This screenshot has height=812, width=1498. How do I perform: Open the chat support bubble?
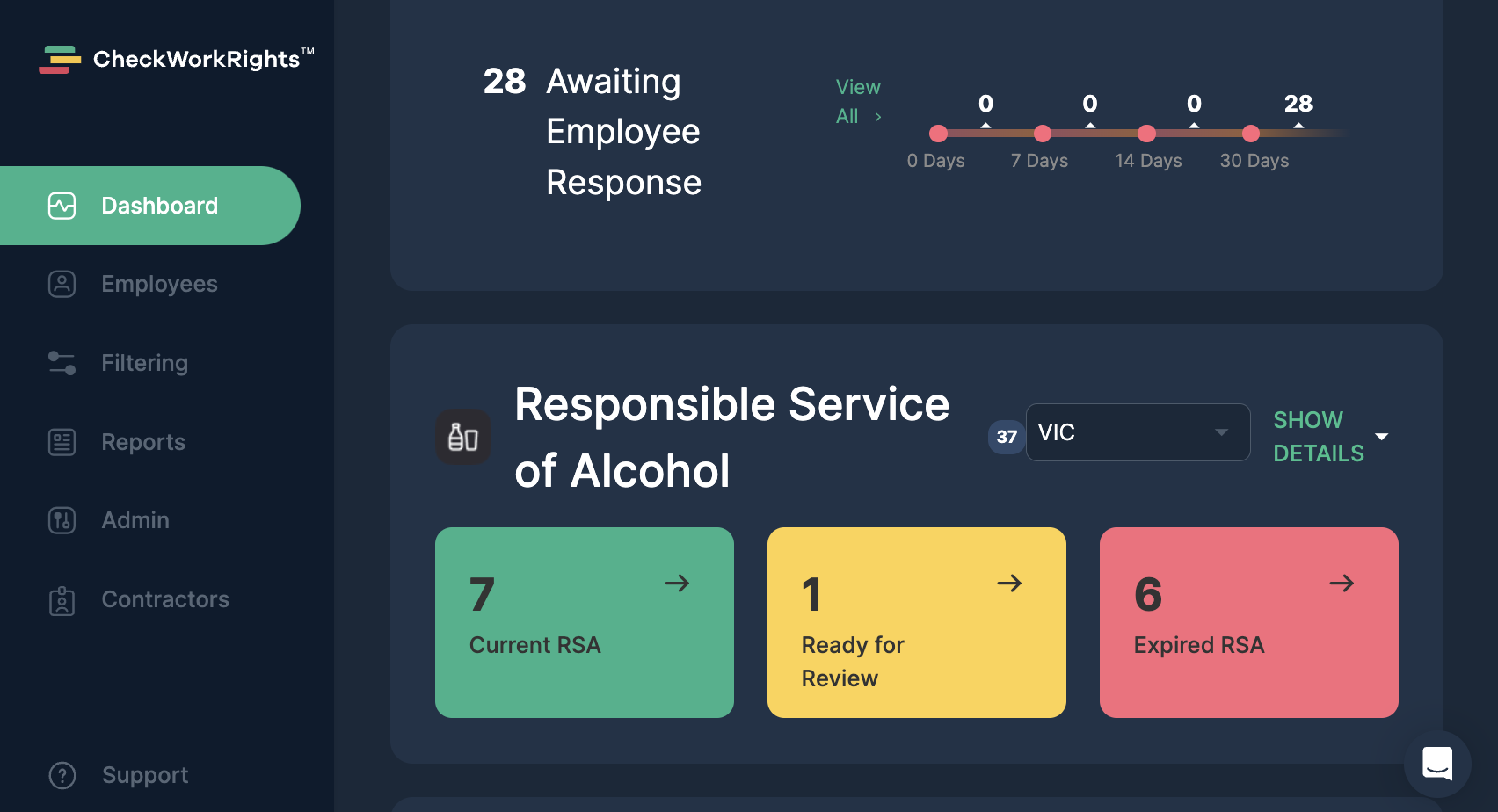coord(1436,764)
